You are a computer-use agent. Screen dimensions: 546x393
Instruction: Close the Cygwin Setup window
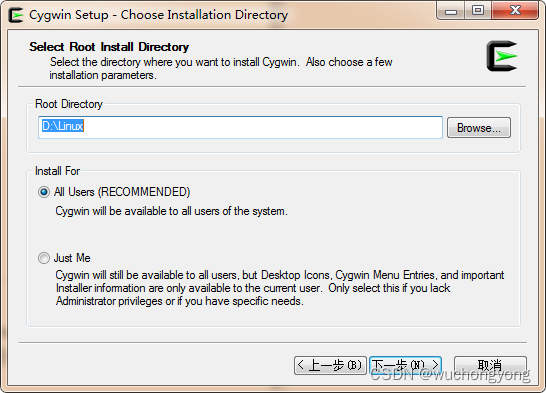(515, 11)
